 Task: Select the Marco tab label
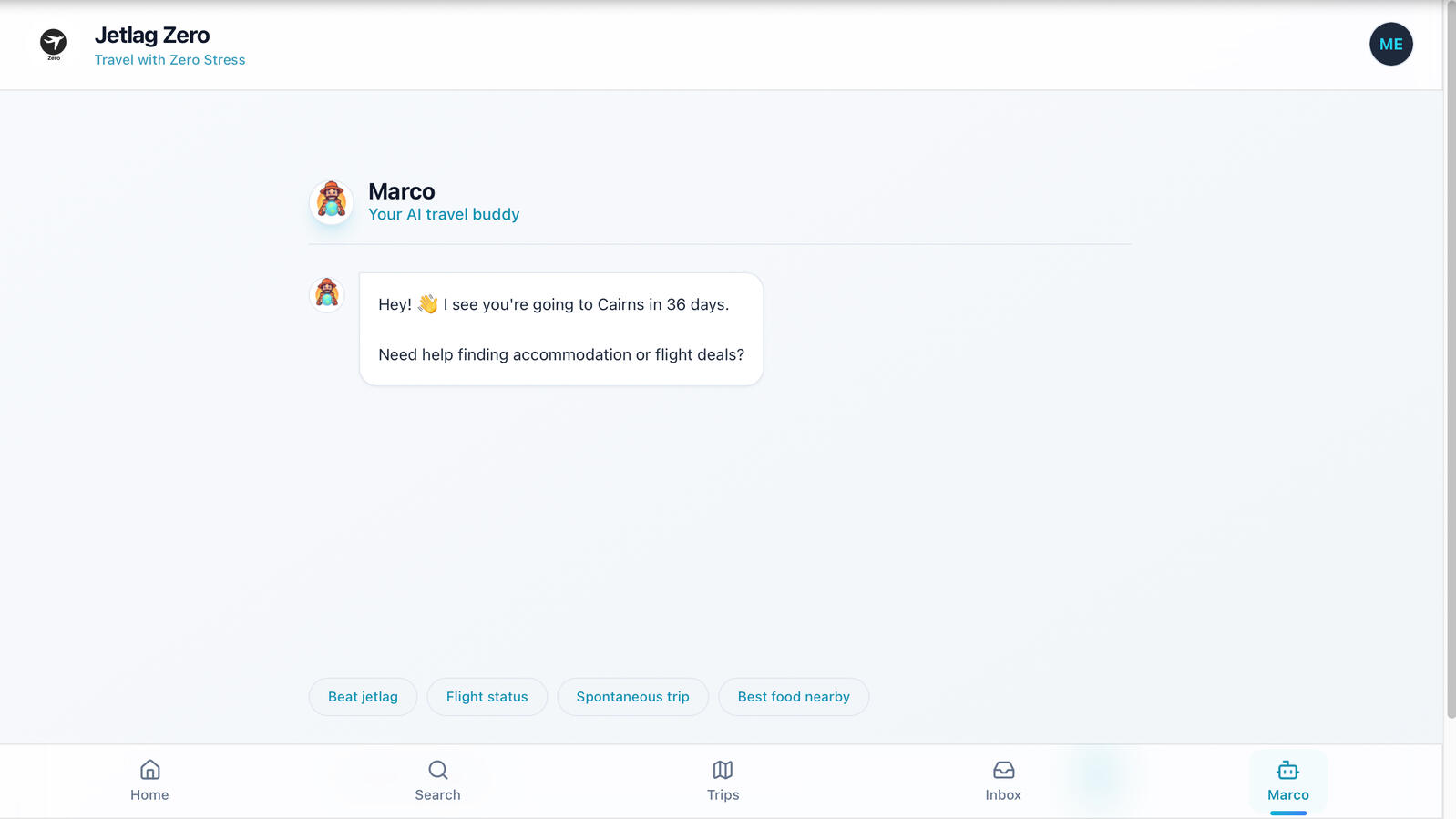click(x=1287, y=795)
